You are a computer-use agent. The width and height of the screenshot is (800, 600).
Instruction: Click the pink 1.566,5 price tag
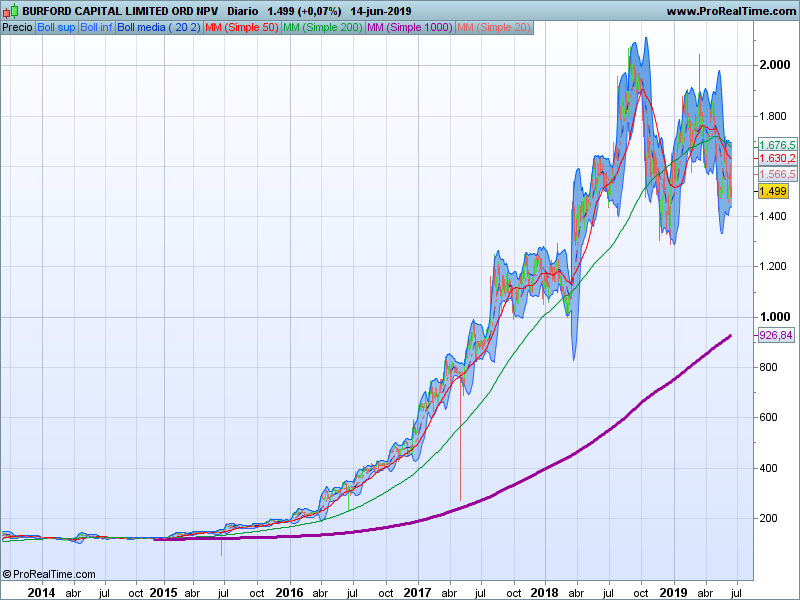[777, 174]
